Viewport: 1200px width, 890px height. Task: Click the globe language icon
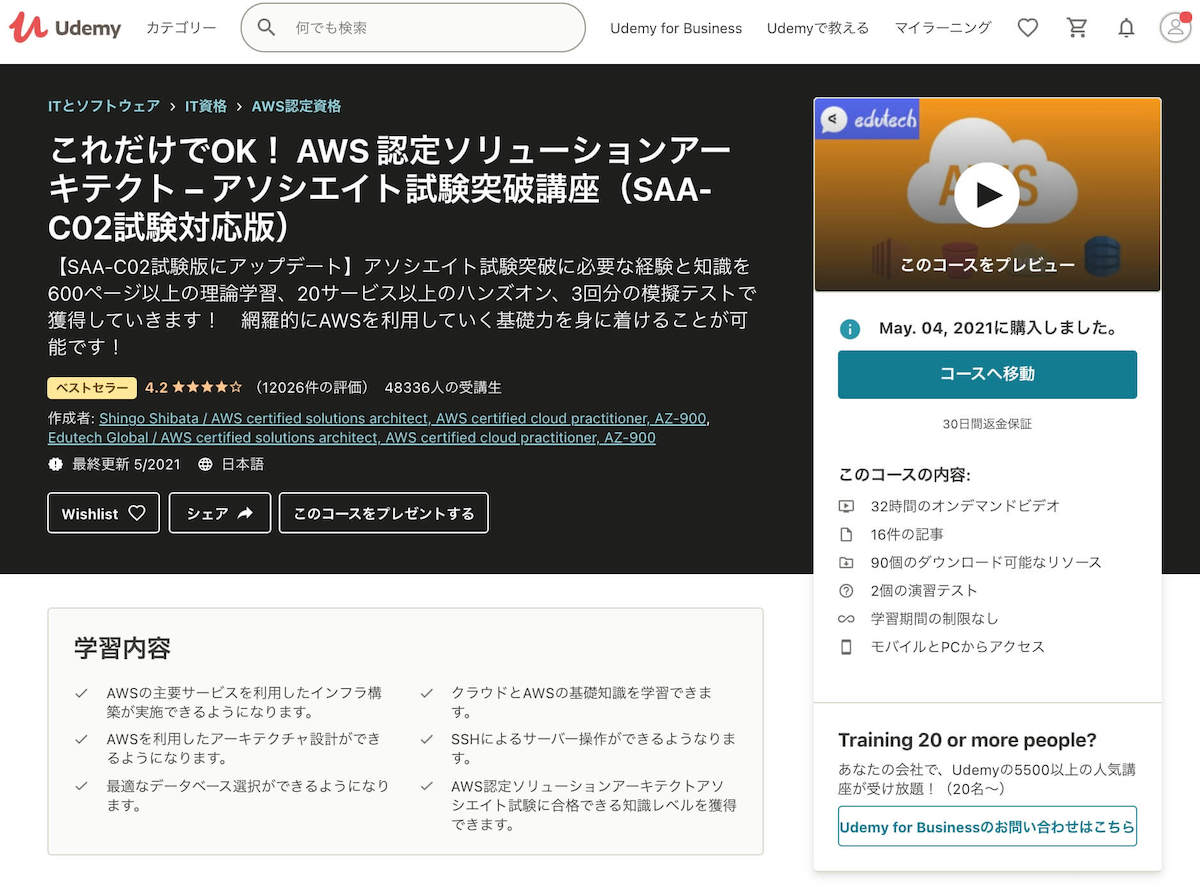pos(205,464)
